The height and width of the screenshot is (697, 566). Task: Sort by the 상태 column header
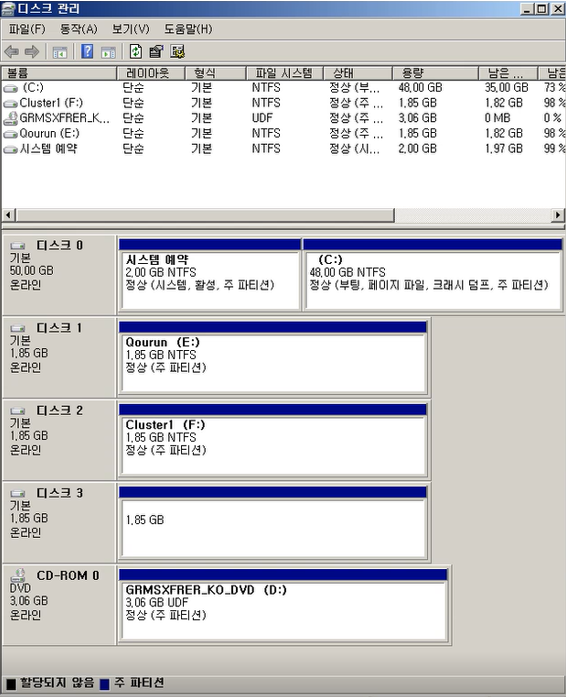click(357, 73)
